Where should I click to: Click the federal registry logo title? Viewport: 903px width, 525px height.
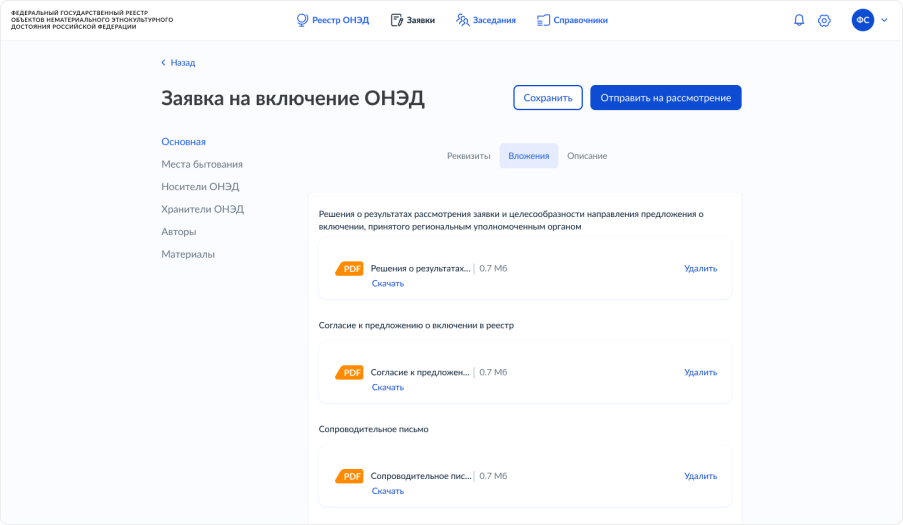(x=92, y=20)
